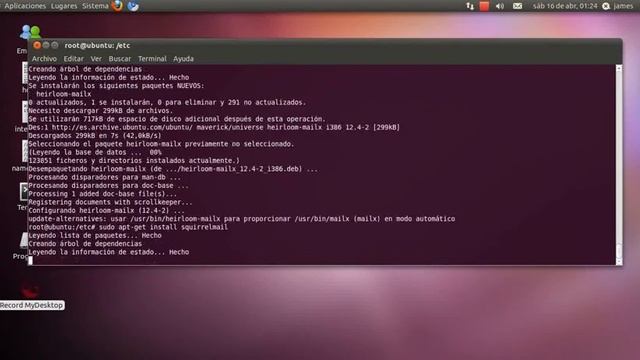
Task: Click the red recording indicator icon
Action: 484,6
